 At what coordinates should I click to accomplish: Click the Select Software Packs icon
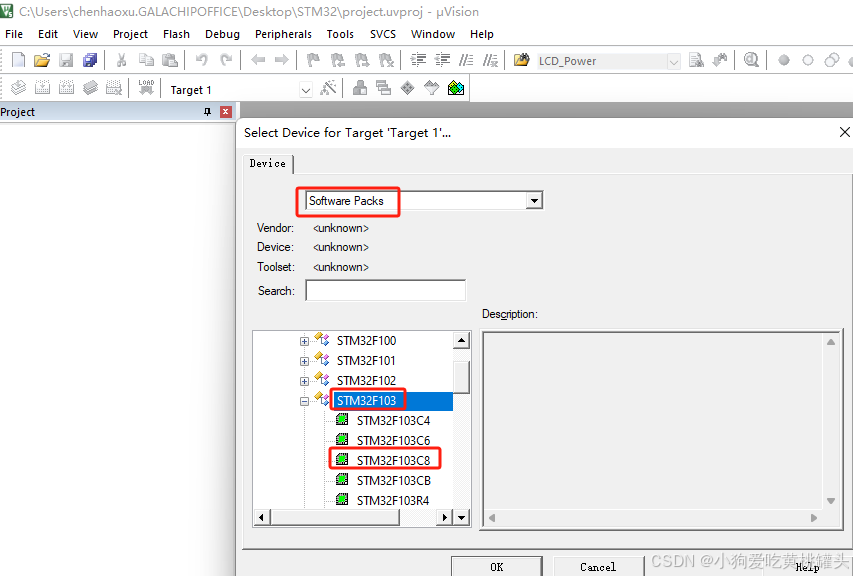[431, 88]
